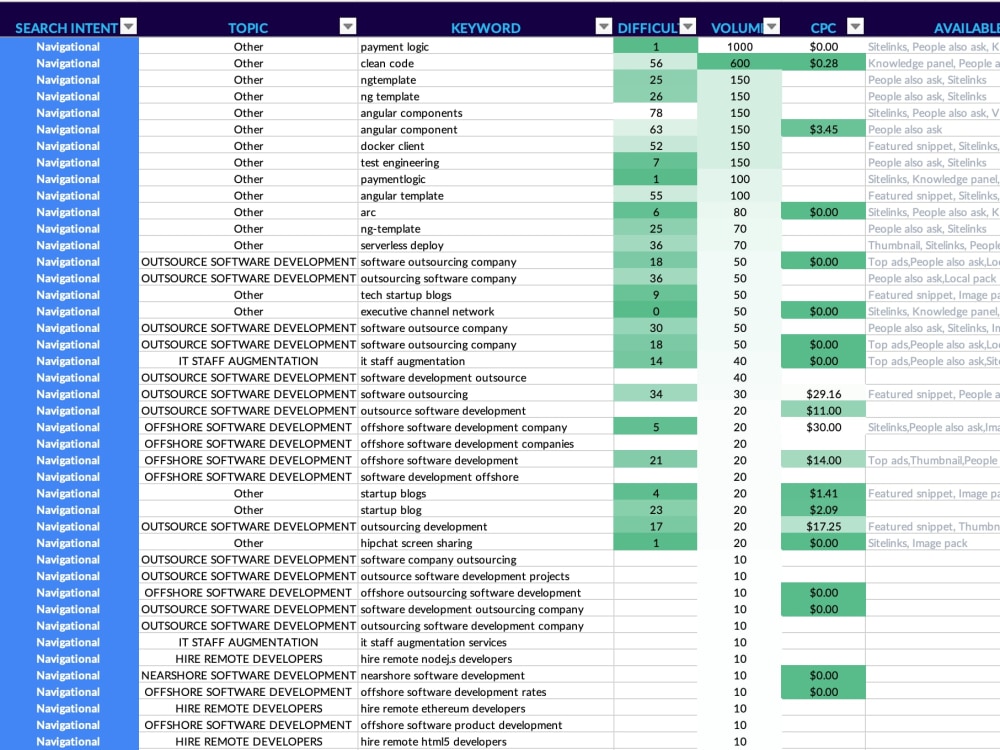Screen dimensions: 1000x750
Task: Select 'offshore outsourcing software development' keyword cell
Action: (x=485, y=593)
